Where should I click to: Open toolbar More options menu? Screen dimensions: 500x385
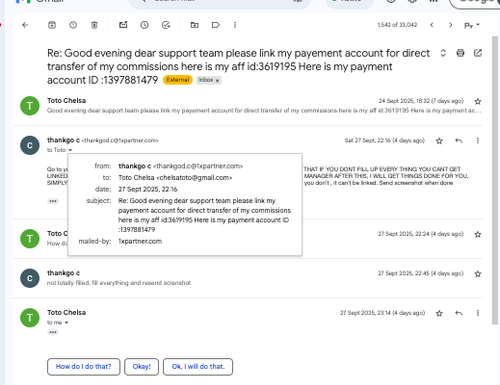[235, 25]
